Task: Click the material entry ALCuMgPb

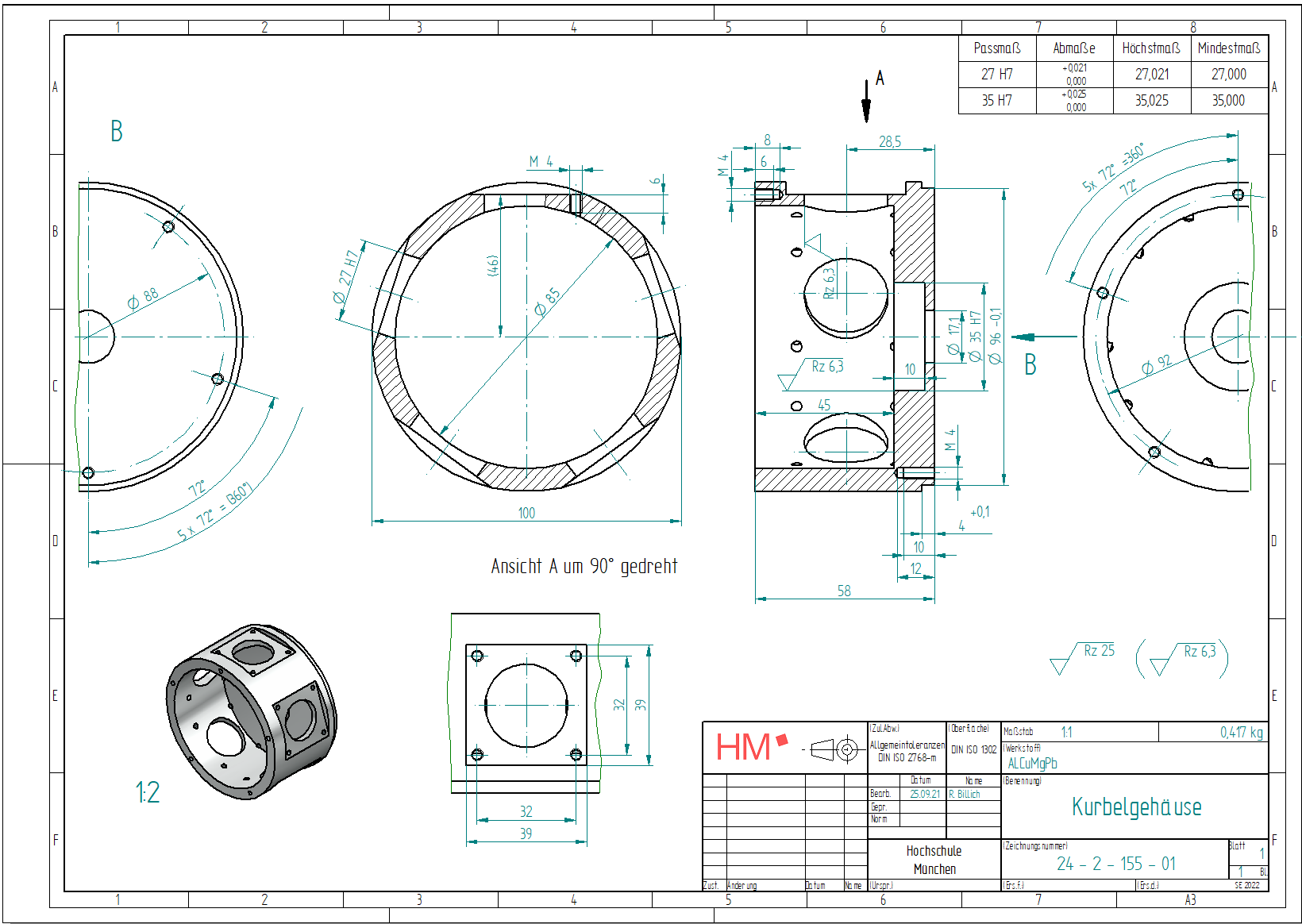Action: tap(1032, 764)
